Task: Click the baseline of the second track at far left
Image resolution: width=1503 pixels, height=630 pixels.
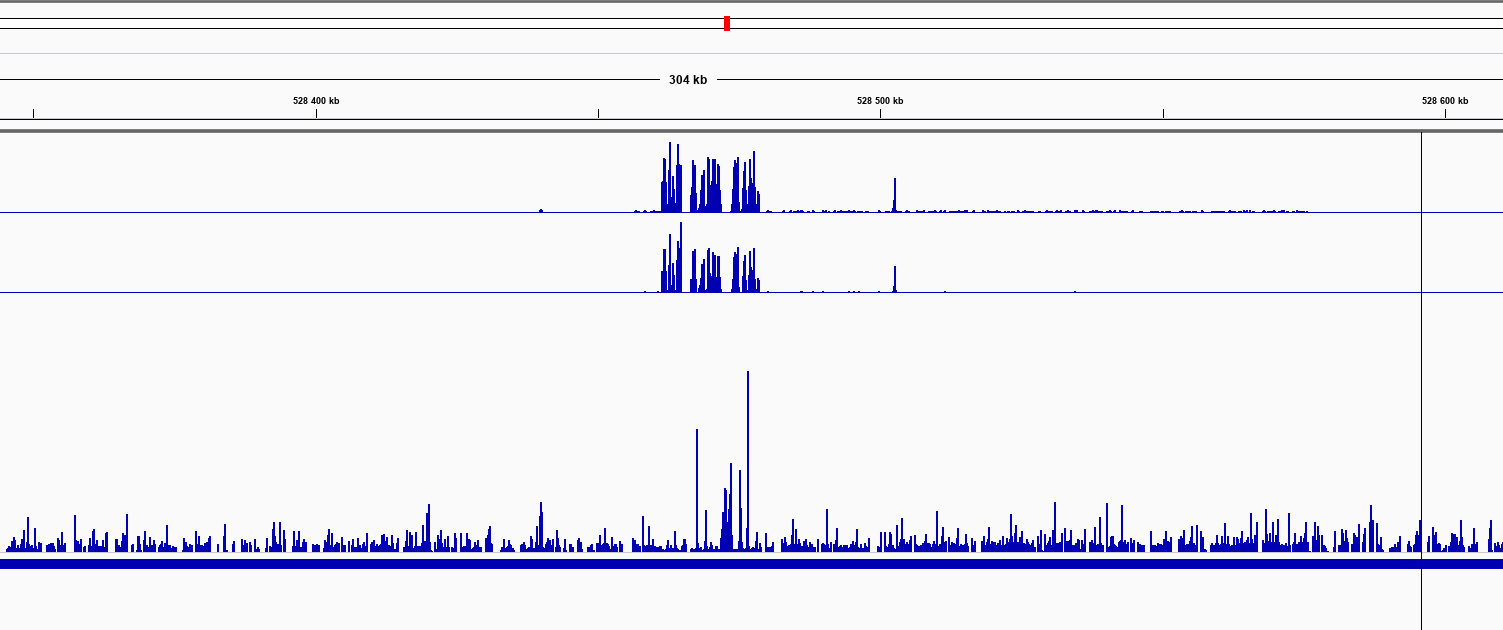Action: click(x=20, y=292)
